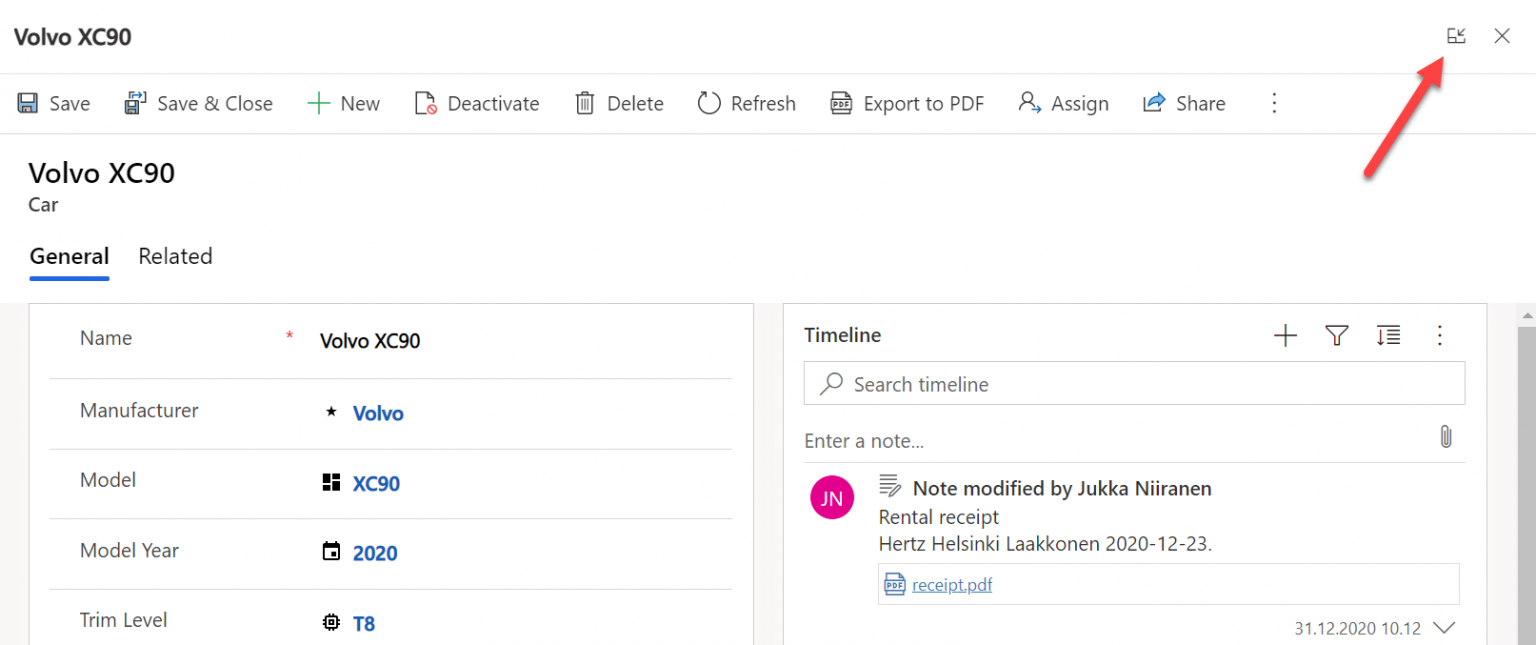Click the Search timeline field
The image size is (1536, 645).
tap(1134, 384)
